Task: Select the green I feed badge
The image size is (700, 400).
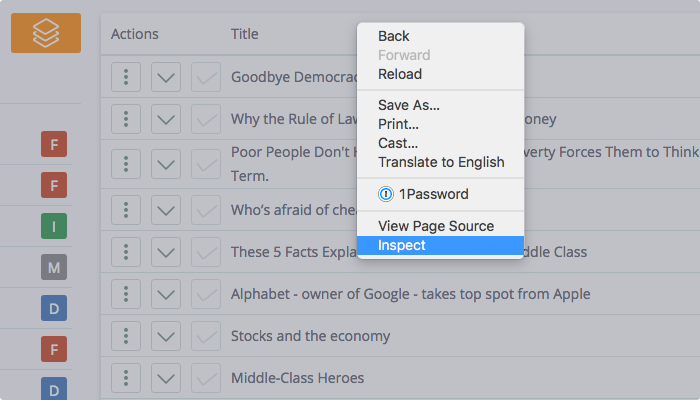Action: click(54, 226)
